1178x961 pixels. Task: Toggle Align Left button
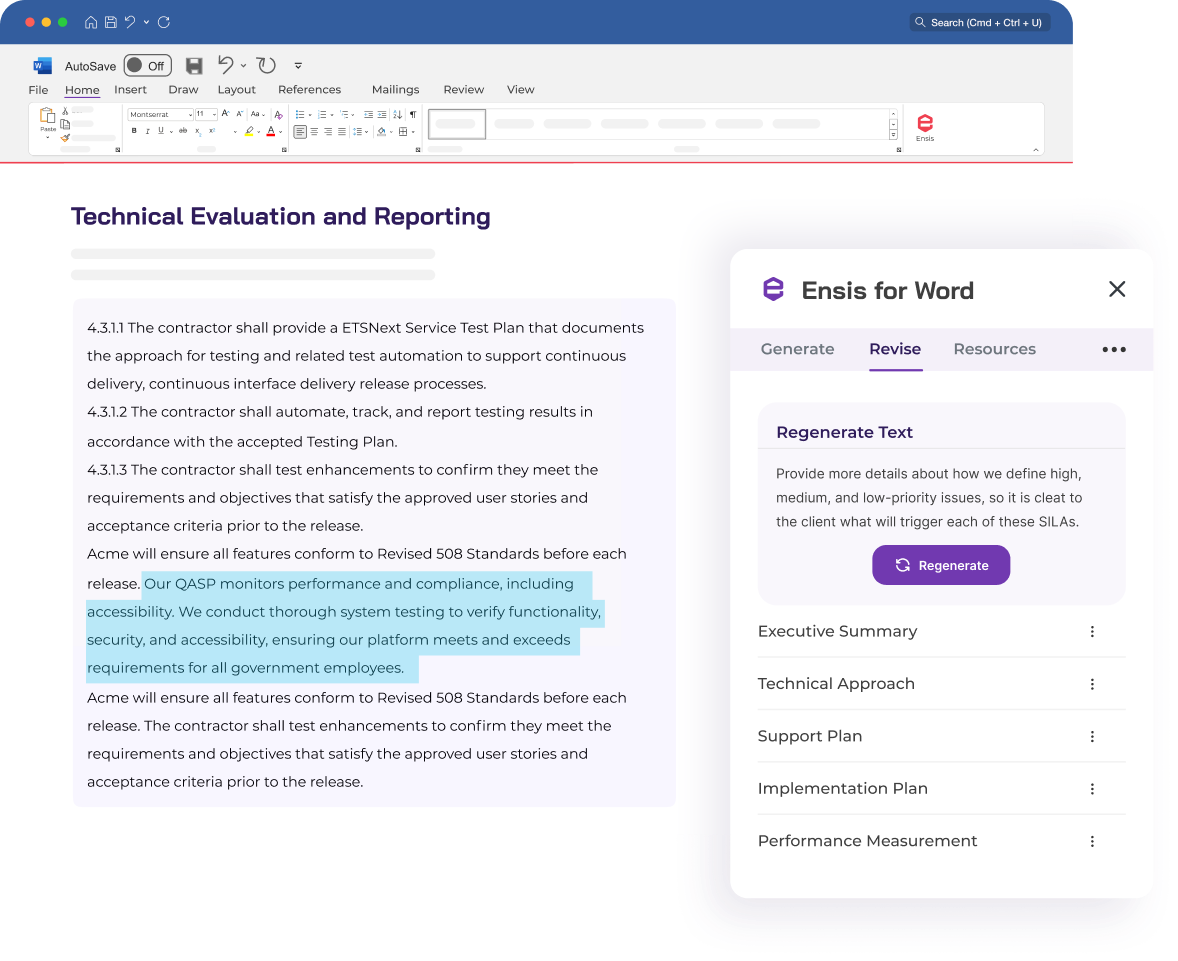coord(300,131)
